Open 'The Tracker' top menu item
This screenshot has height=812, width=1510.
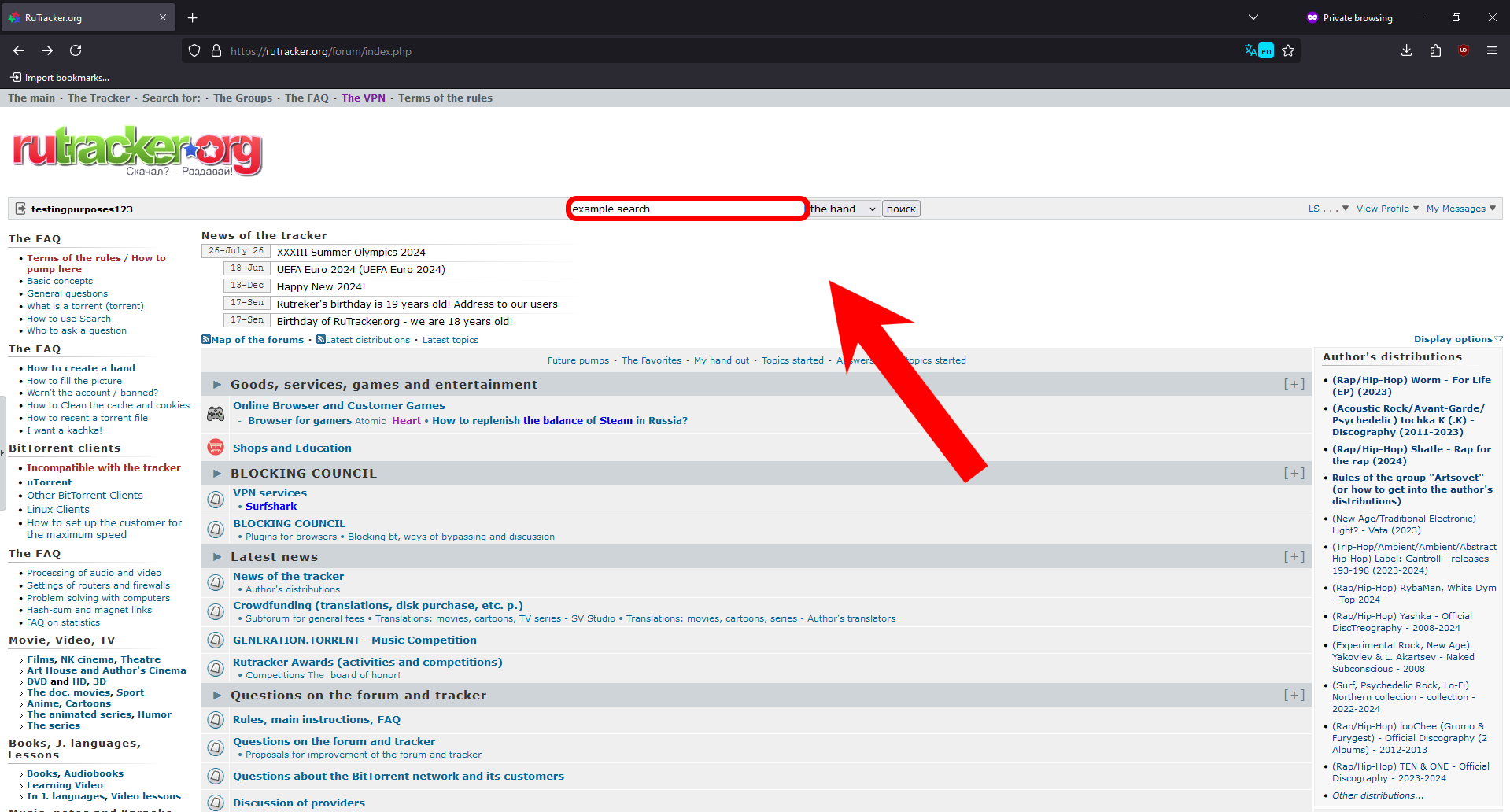[98, 98]
